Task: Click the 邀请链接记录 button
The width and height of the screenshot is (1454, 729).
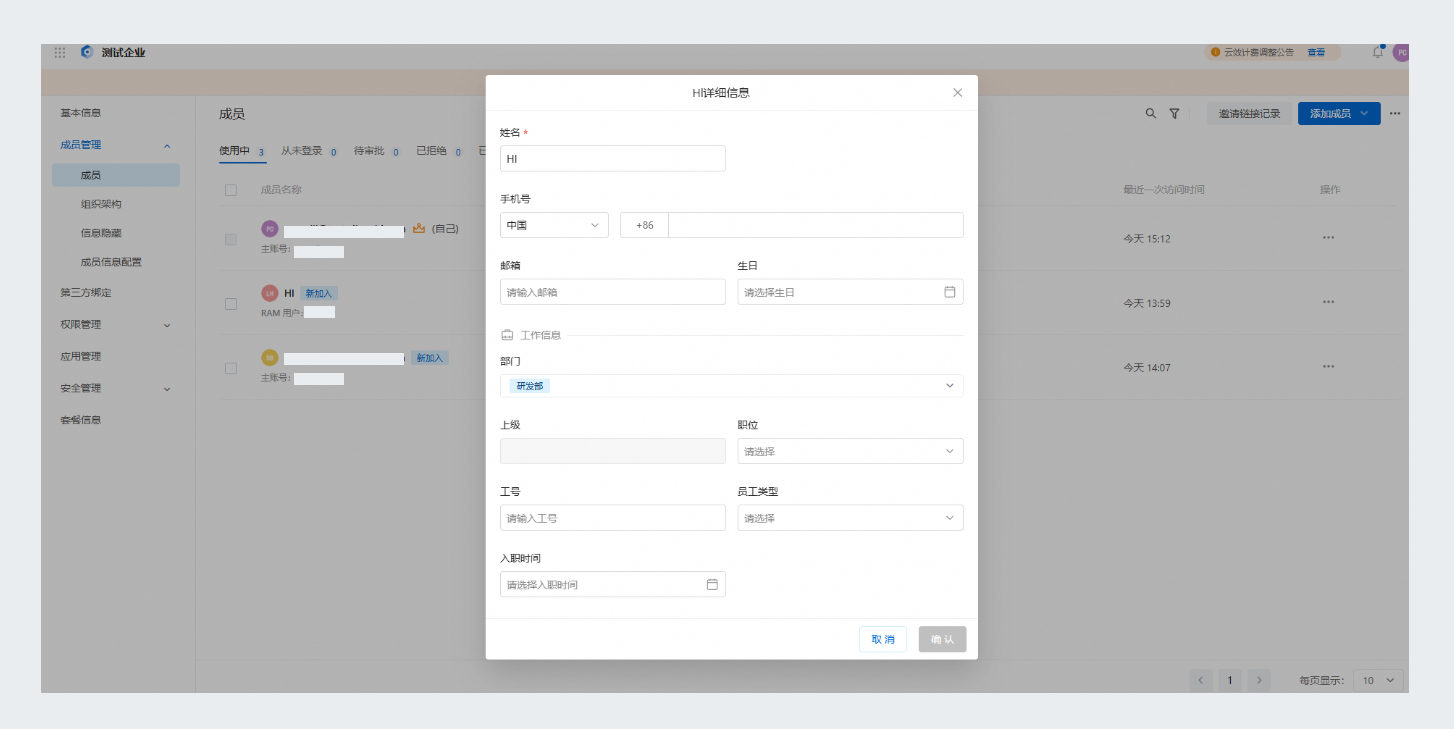Action: (x=1249, y=113)
